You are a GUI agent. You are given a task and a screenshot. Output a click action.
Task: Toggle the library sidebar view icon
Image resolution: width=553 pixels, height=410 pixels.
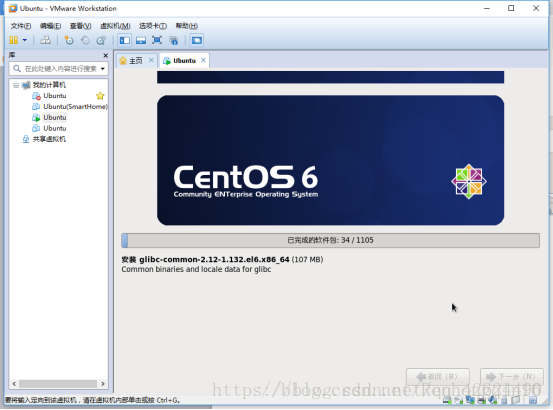[x=124, y=40]
